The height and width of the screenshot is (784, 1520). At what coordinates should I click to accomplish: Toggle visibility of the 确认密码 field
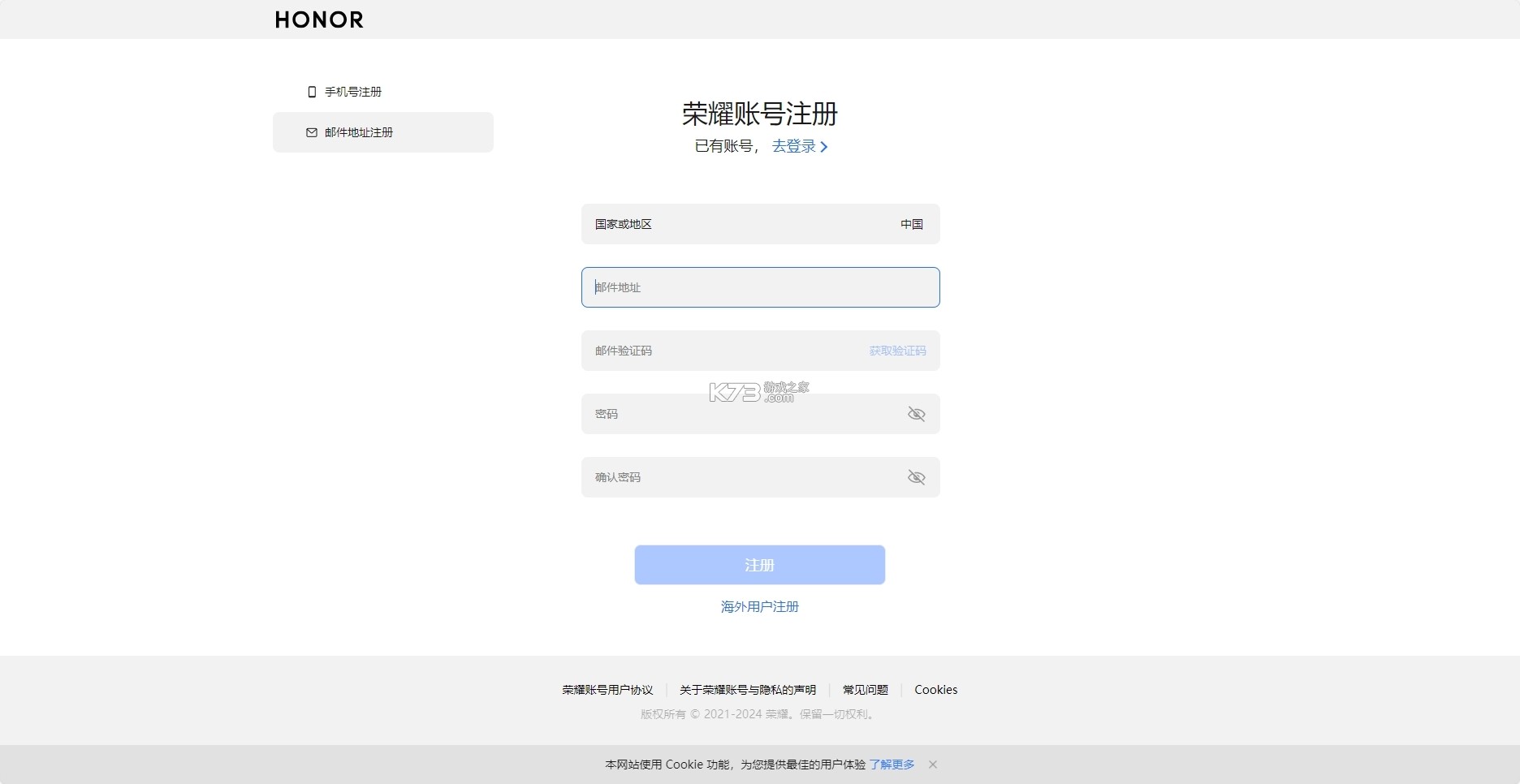click(917, 477)
